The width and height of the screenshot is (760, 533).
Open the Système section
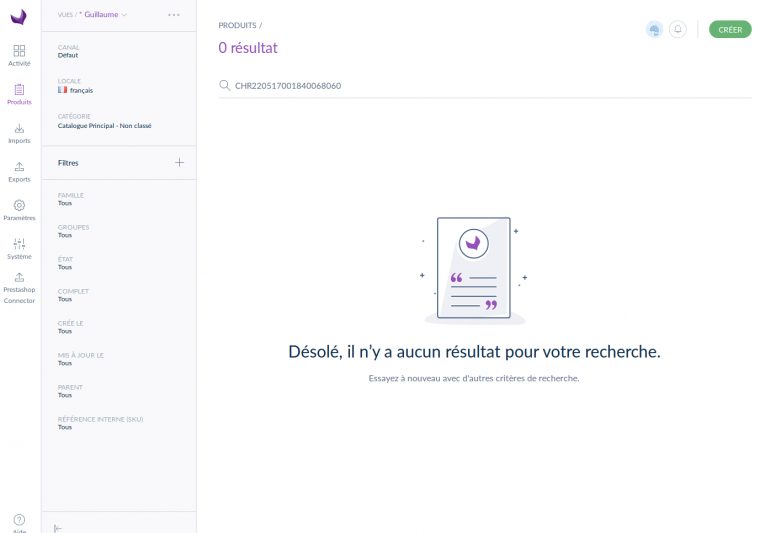click(x=19, y=249)
